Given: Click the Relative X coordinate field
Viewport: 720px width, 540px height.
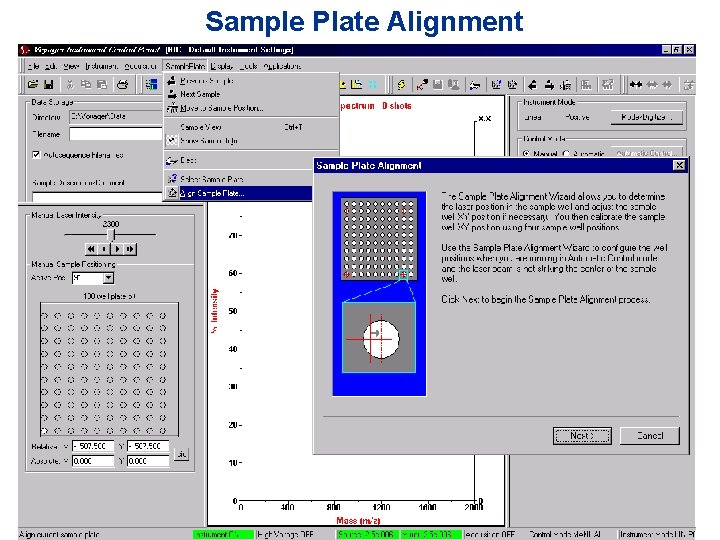Looking at the screenshot, I should click(93, 446).
